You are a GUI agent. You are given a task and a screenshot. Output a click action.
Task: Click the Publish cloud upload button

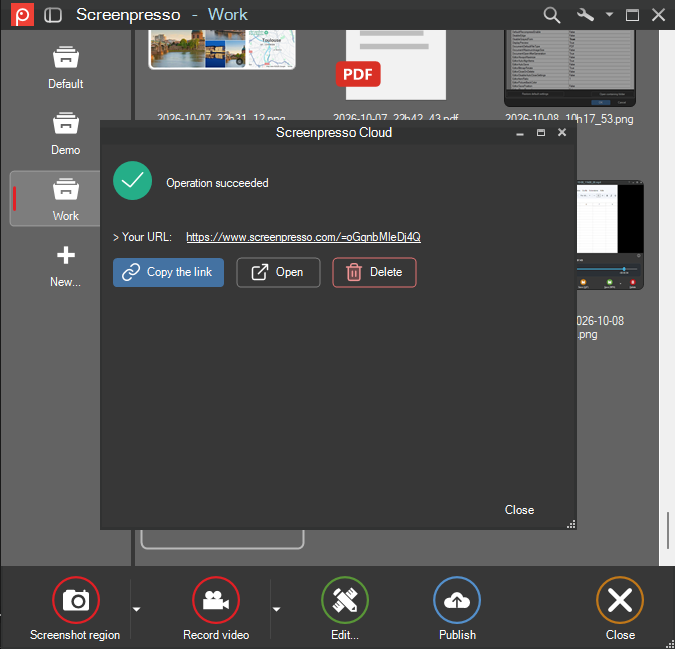coord(457,600)
